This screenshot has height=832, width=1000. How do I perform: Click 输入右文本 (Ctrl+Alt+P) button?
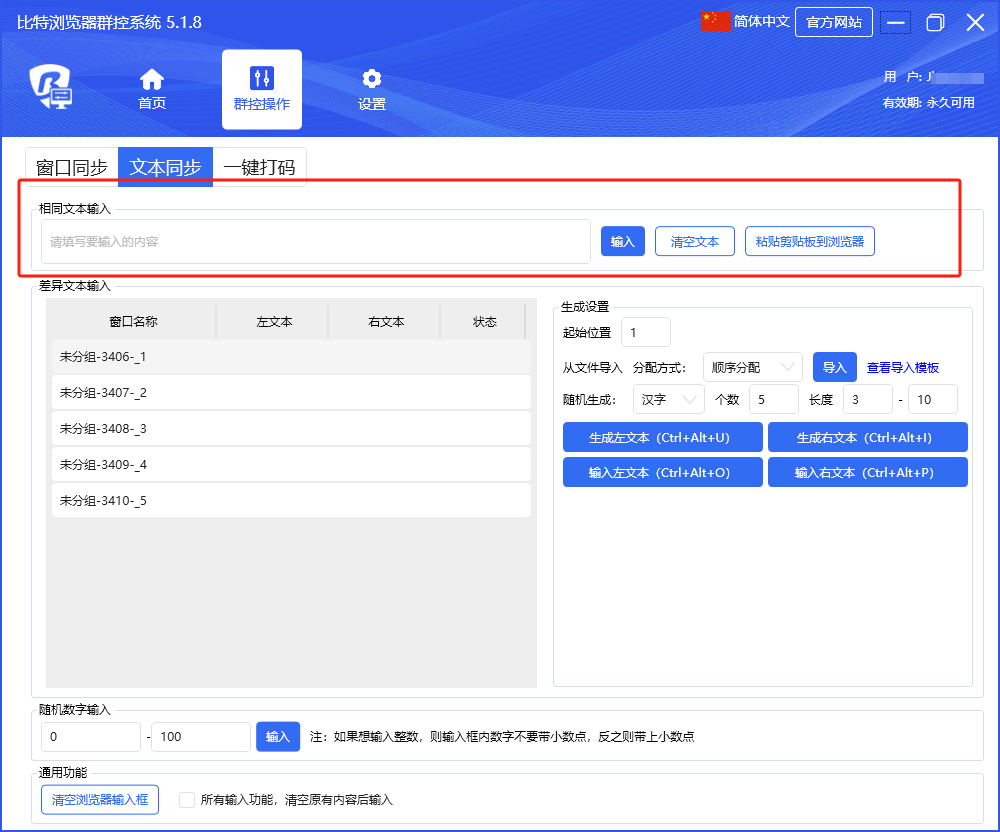[867, 472]
